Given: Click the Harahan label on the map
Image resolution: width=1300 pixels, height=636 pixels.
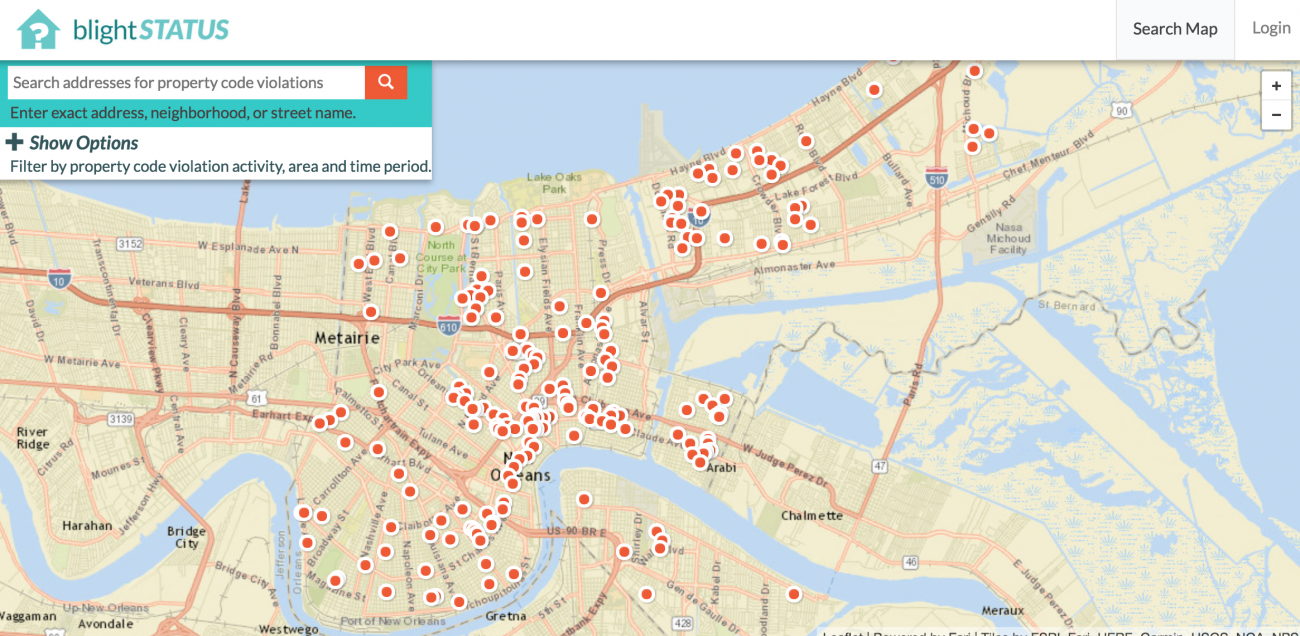Looking at the screenshot, I should coord(87,525).
